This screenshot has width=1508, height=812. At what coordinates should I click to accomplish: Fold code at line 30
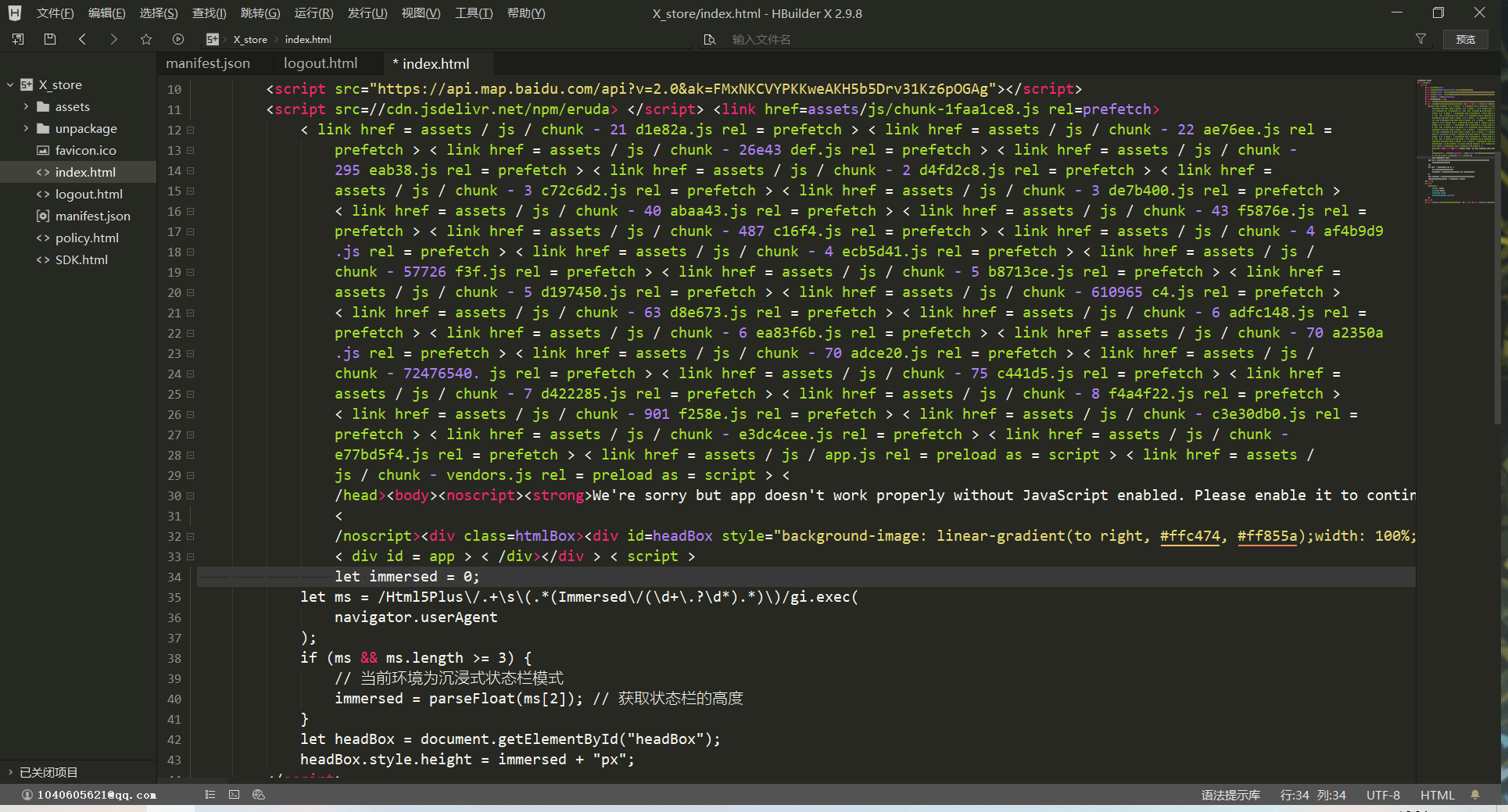pyautogui.click(x=190, y=495)
